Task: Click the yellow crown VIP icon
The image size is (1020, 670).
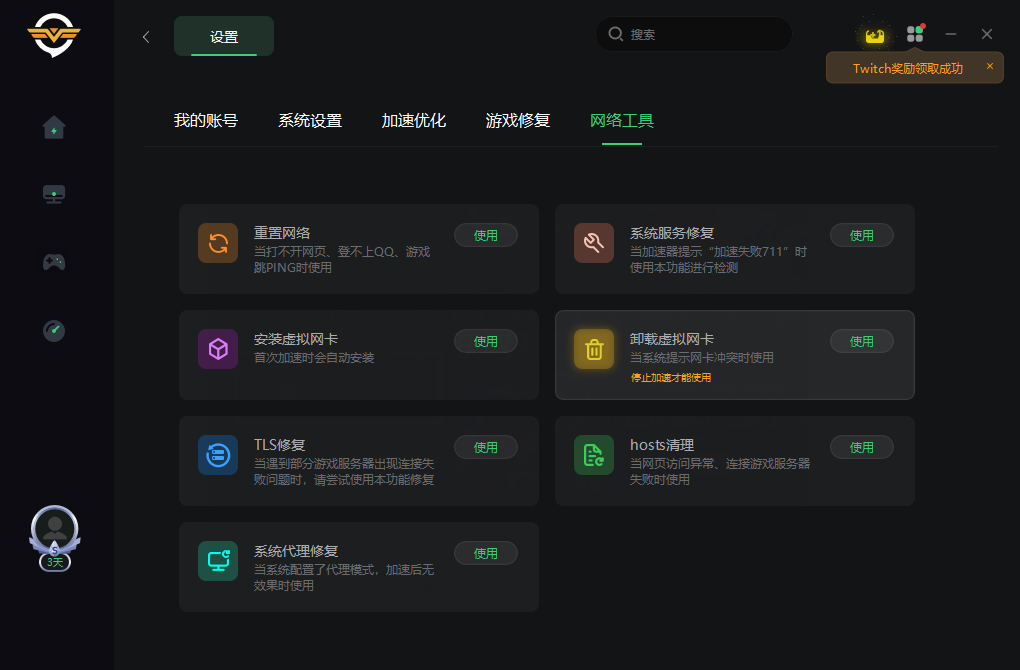Action: (875, 35)
